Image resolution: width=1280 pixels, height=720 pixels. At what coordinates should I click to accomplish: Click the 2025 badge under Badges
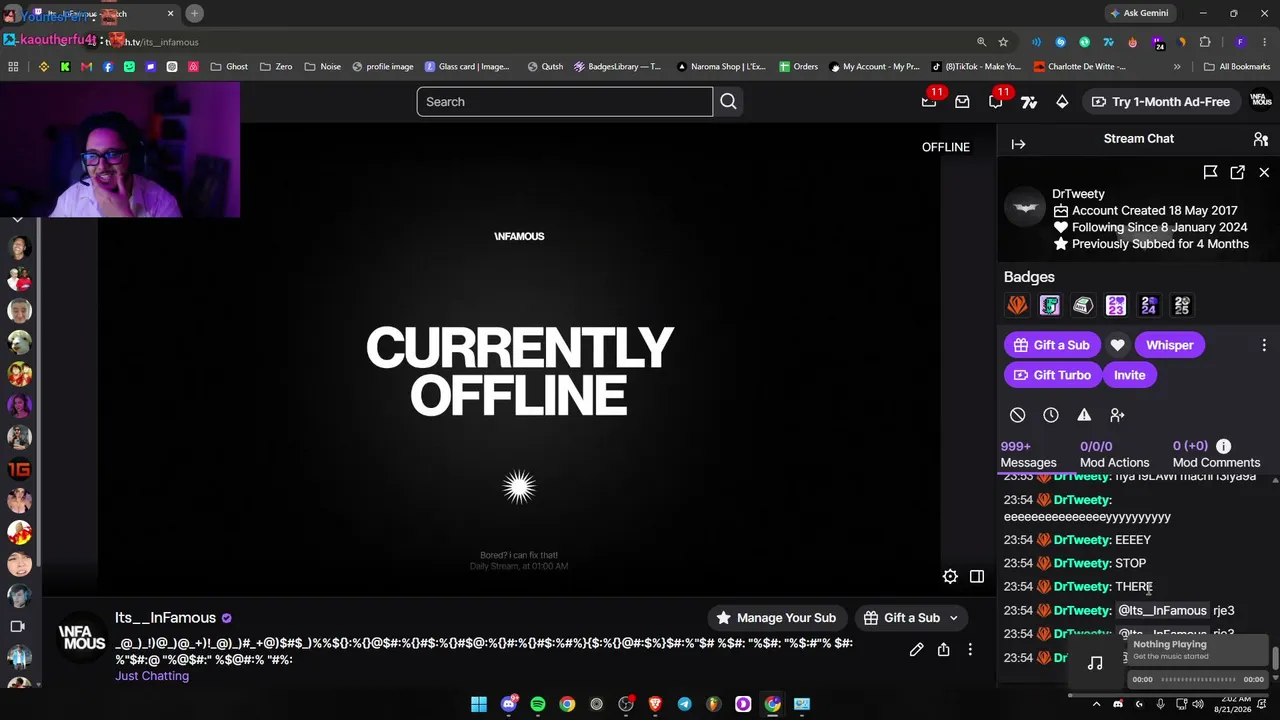[1182, 305]
